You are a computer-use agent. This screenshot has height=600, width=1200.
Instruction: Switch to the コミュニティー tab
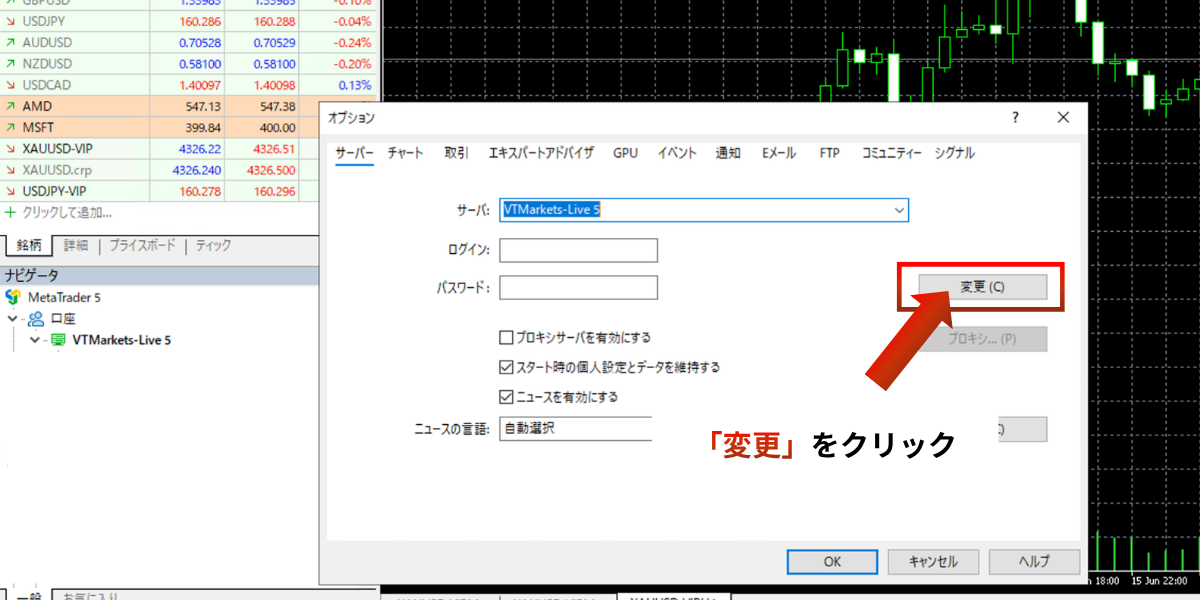pos(892,153)
